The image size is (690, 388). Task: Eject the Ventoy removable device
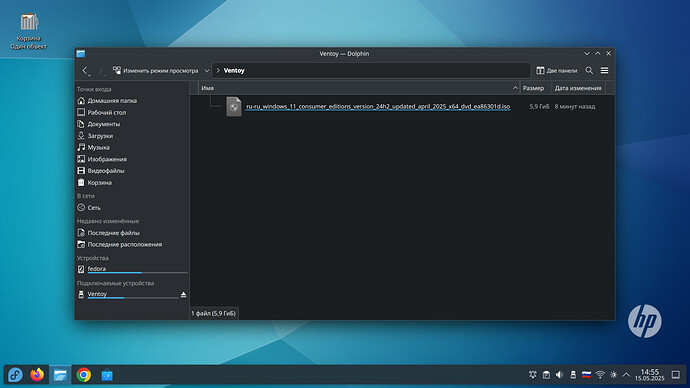(x=184, y=294)
